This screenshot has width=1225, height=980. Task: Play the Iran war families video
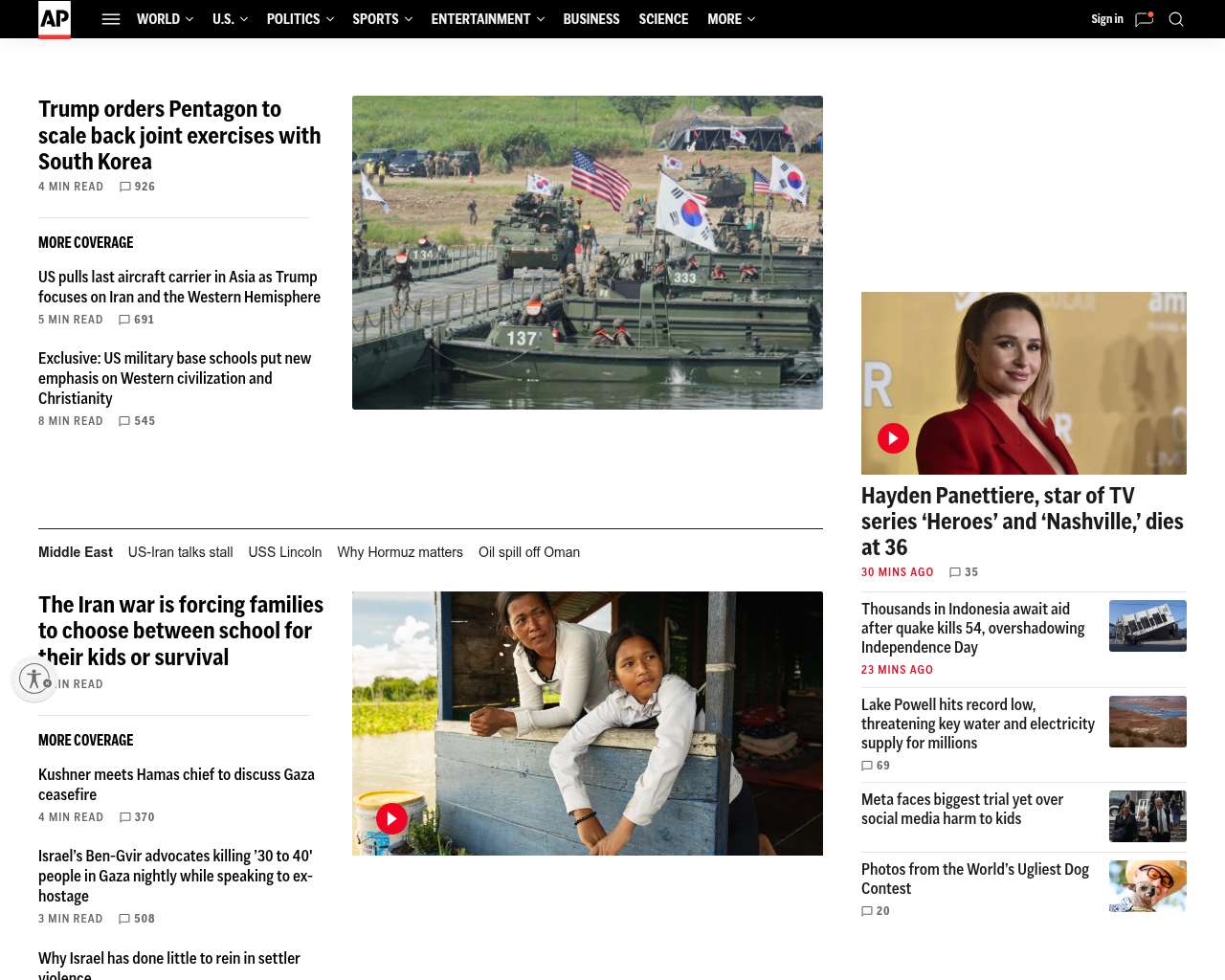(391, 818)
